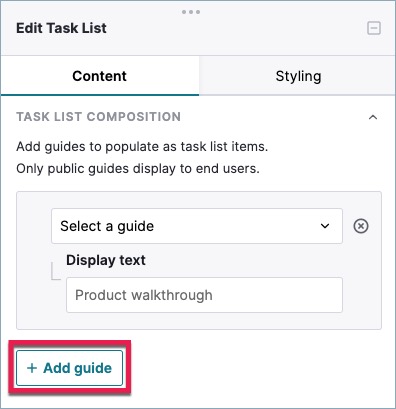396x409 pixels.
Task: Click the 'Add guides to populate' description text
Action: click(142, 147)
